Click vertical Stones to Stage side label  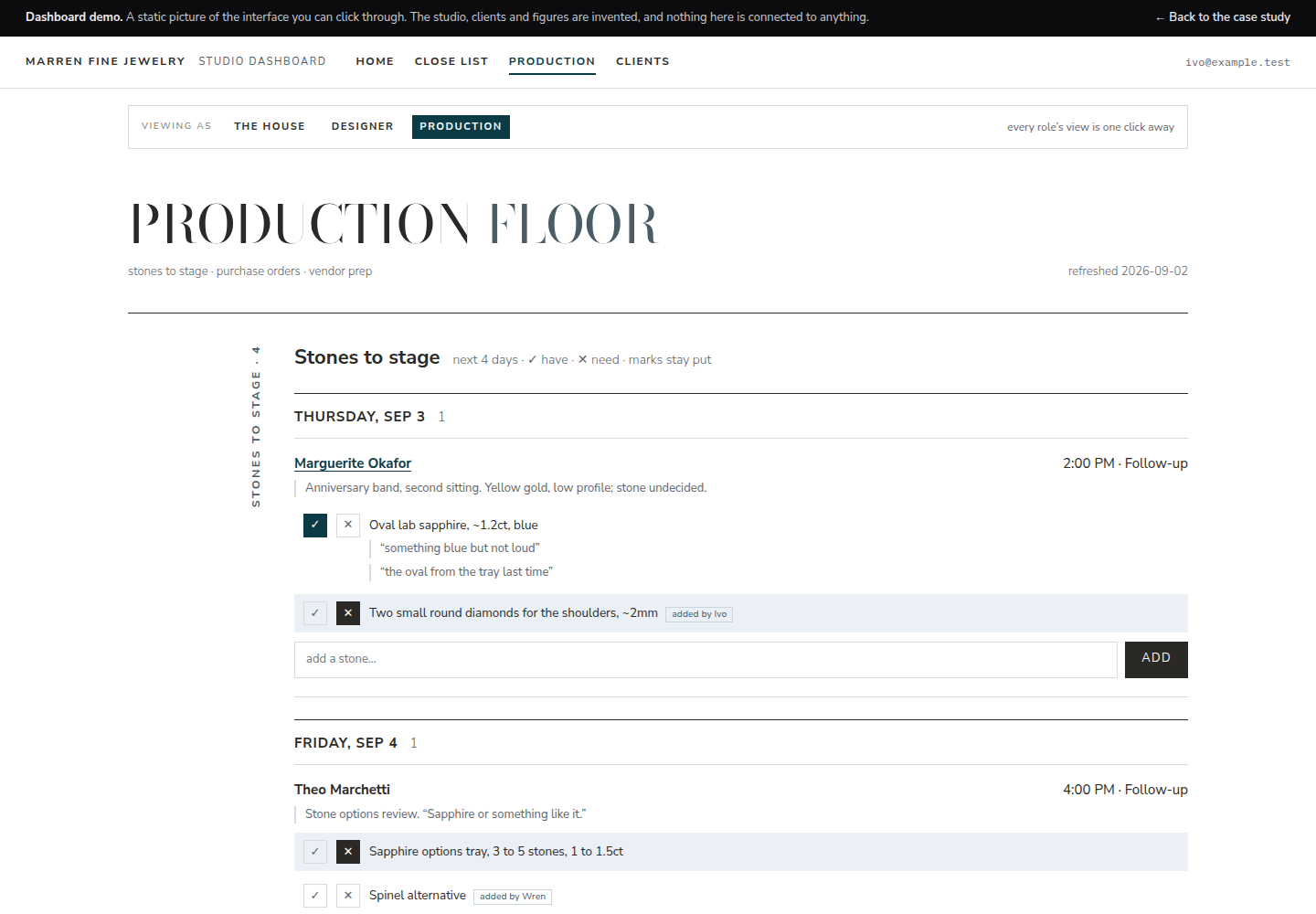[256, 427]
